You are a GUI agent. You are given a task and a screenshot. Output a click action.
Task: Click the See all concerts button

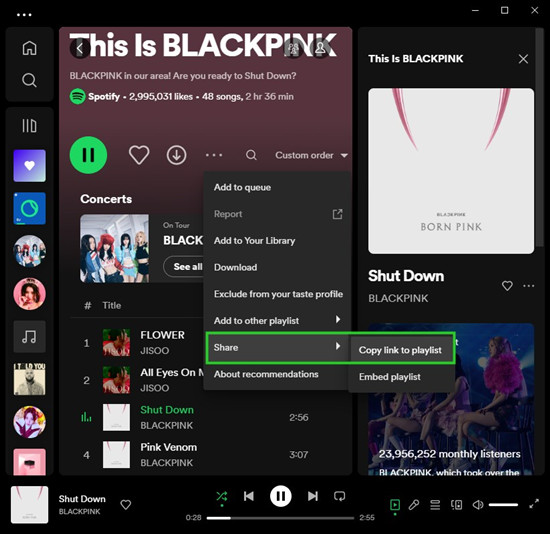[x=184, y=267]
